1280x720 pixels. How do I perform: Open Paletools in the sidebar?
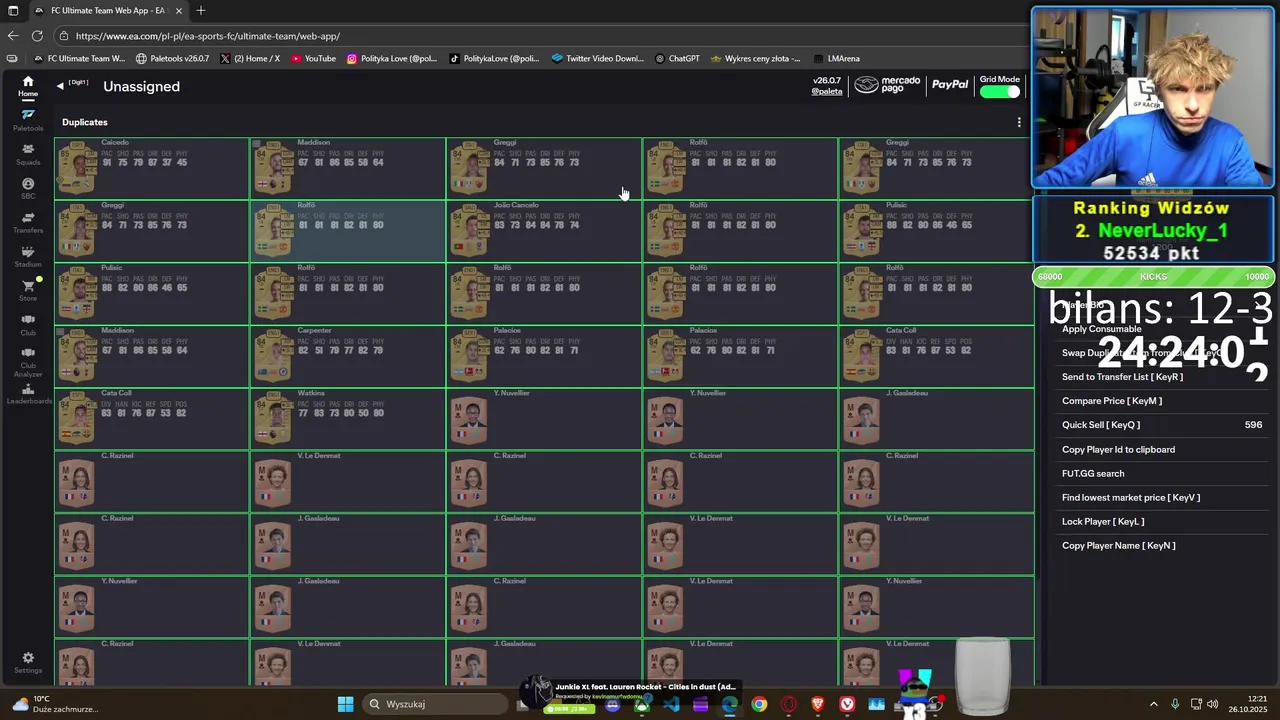pyautogui.click(x=28, y=120)
